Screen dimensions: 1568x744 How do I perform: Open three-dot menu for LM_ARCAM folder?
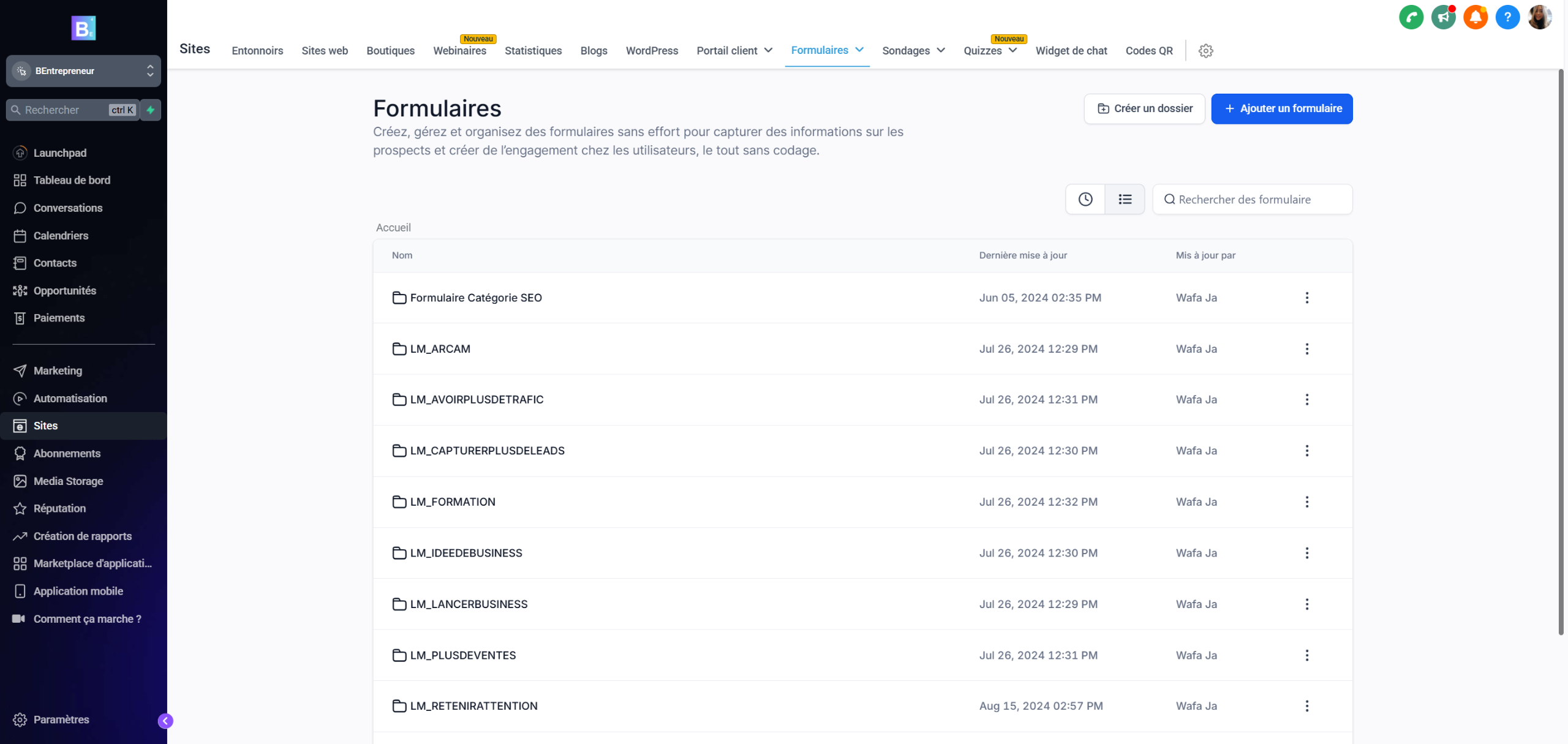point(1306,349)
